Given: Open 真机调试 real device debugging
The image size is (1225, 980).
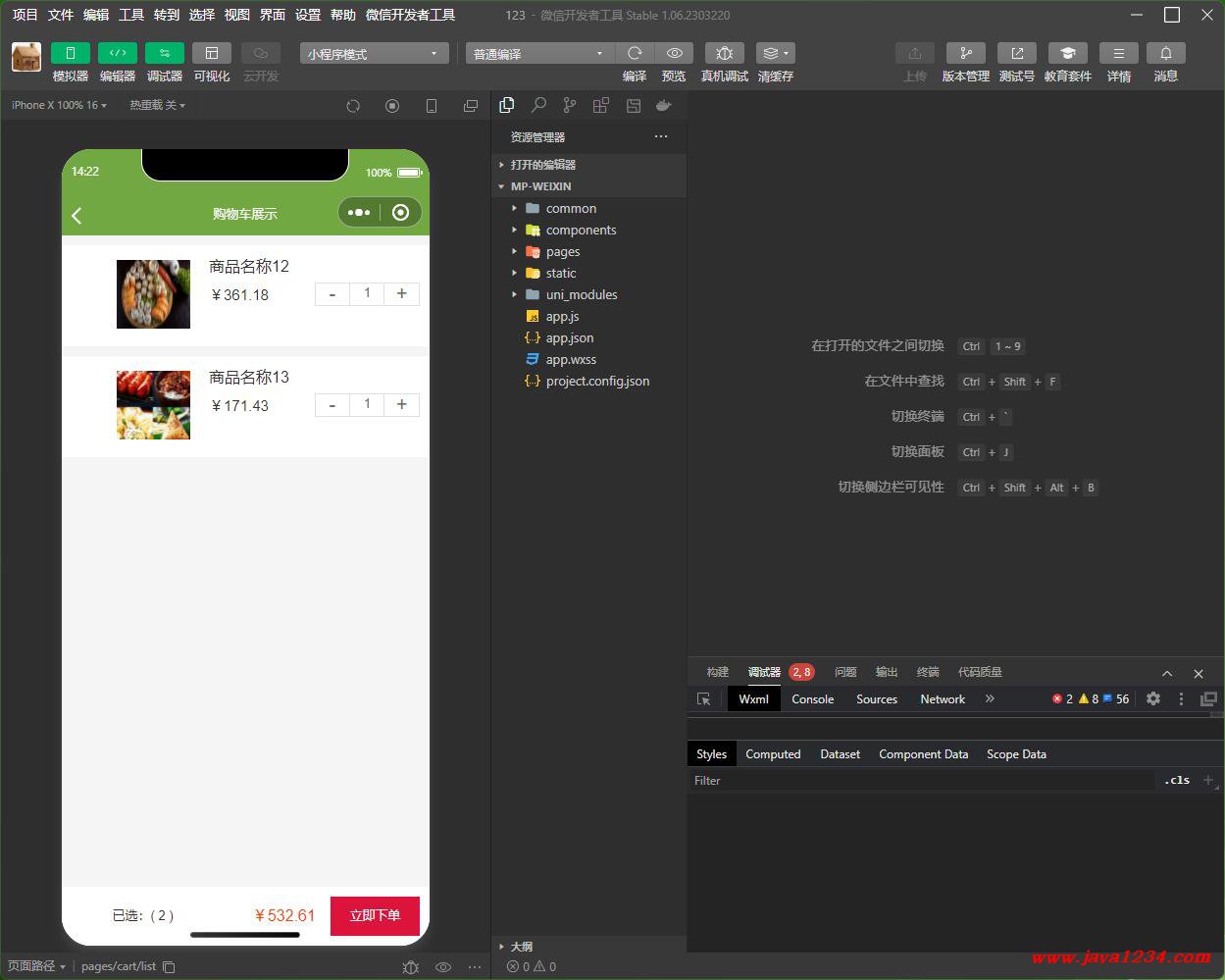Looking at the screenshot, I should click(725, 53).
